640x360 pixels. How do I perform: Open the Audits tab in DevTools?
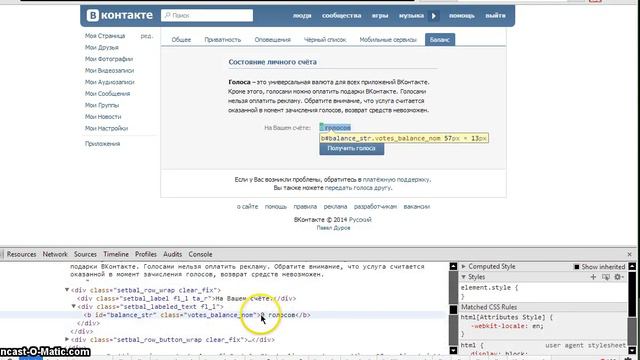coord(173,254)
